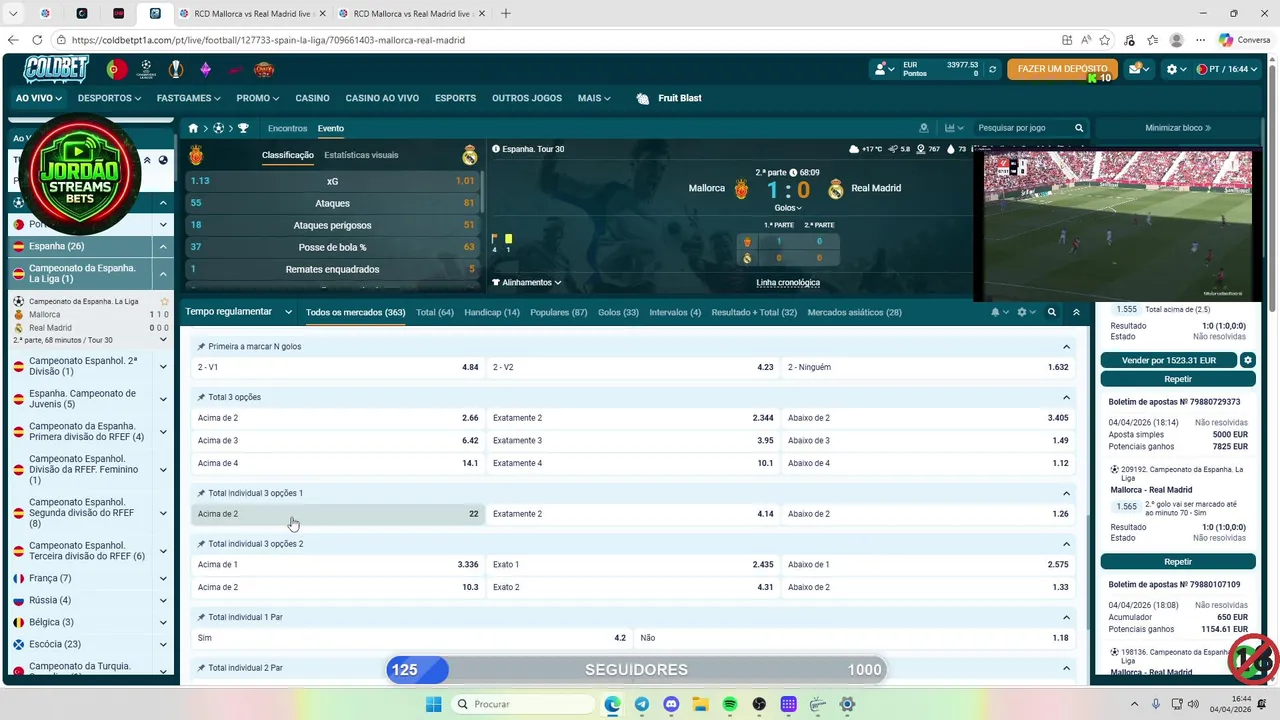Open Telegram from the Windows taskbar
The height and width of the screenshot is (720, 1280).
point(641,704)
